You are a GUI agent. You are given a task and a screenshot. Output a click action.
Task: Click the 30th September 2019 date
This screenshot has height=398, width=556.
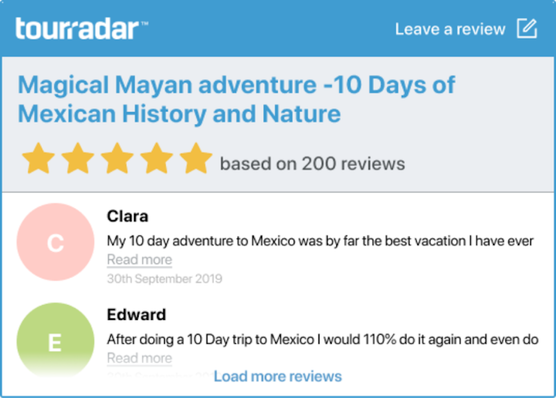coord(165,279)
